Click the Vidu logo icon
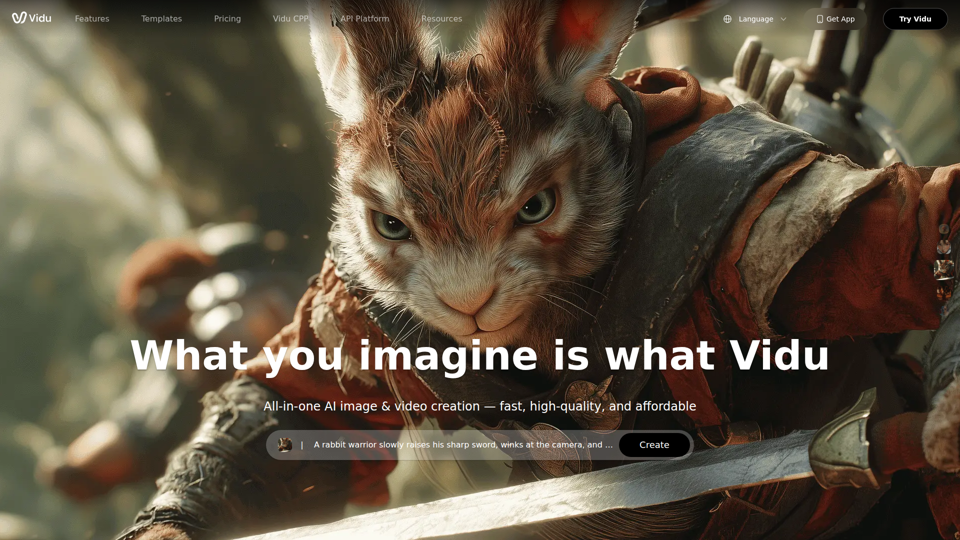Screen dimensions: 960x540 coord(19,18)
